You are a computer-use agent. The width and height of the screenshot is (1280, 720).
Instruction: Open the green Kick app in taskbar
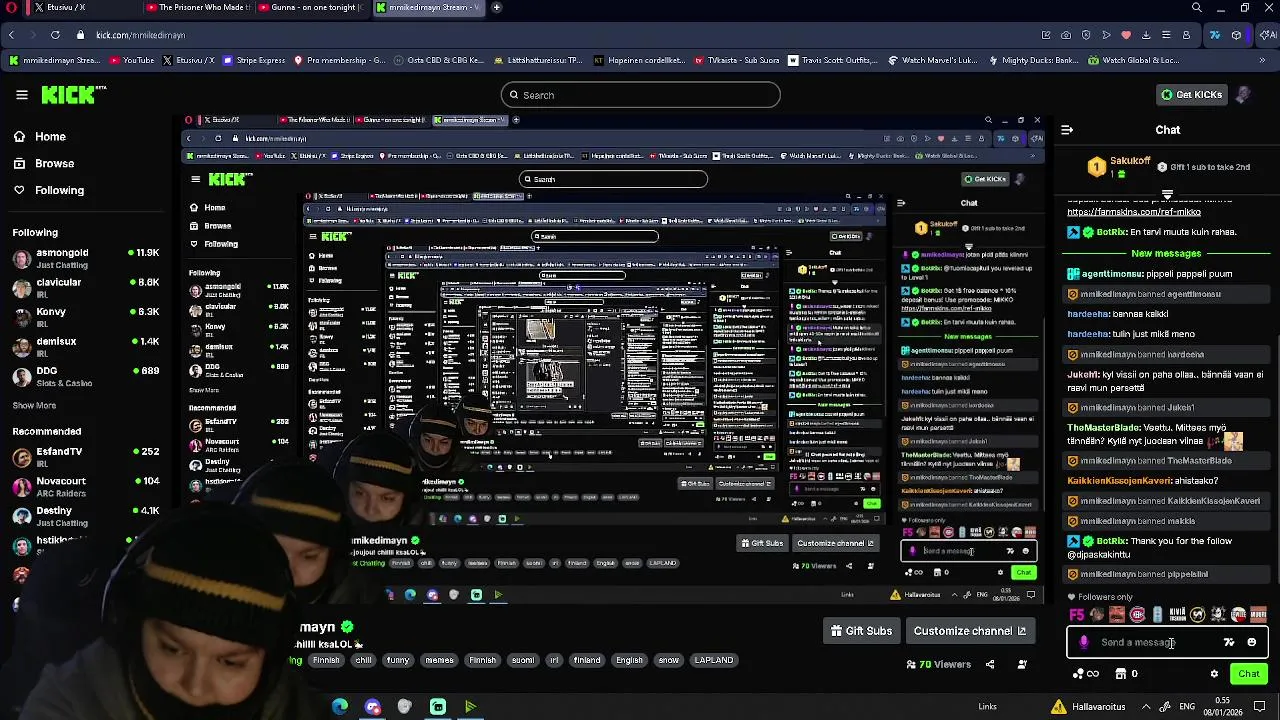(x=438, y=707)
